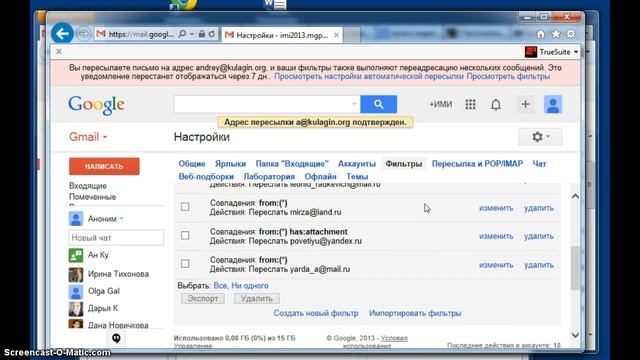Open Входящие inbox folder
640x360 pixels.
pos(88,186)
